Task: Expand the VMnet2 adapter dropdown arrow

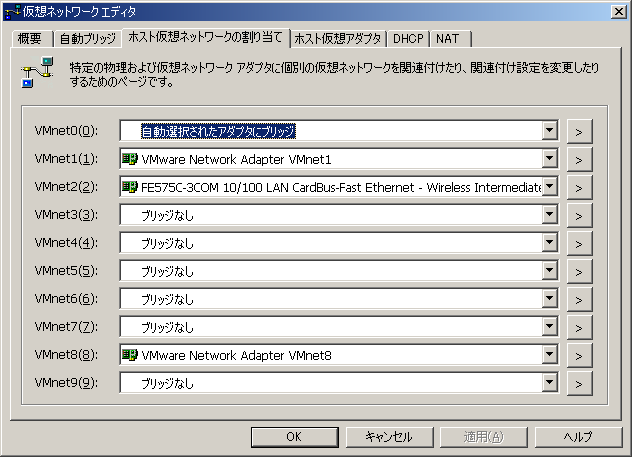Action: 549,187
